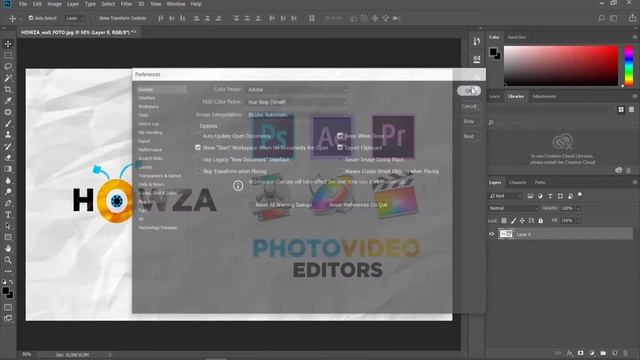Select the Magic Wand tool
The height and width of the screenshot is (360, 640).
[x=8, y=78]
